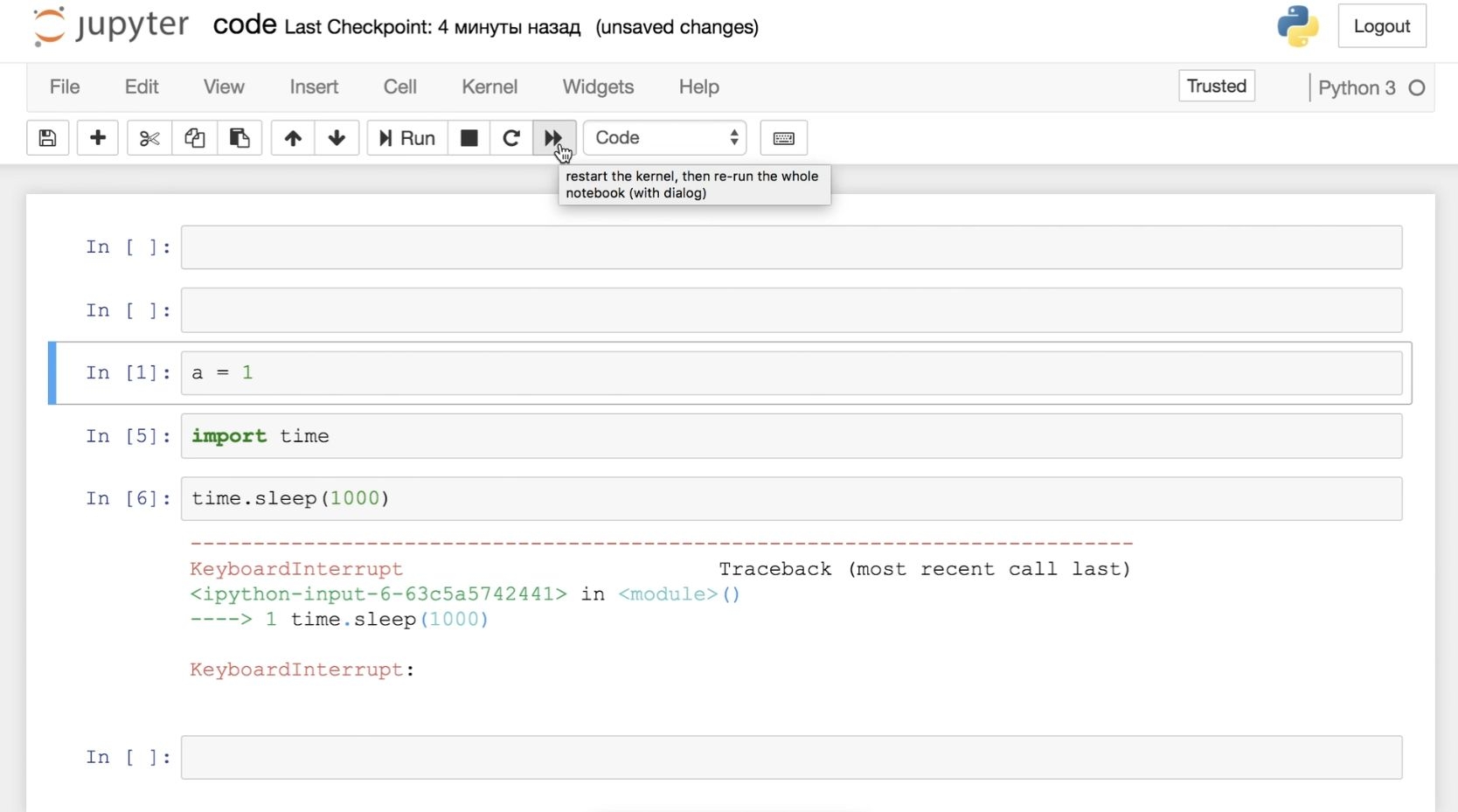Open the Kernel menu
The height and width of the screenshot is (812, 1458).
point(489,87)
